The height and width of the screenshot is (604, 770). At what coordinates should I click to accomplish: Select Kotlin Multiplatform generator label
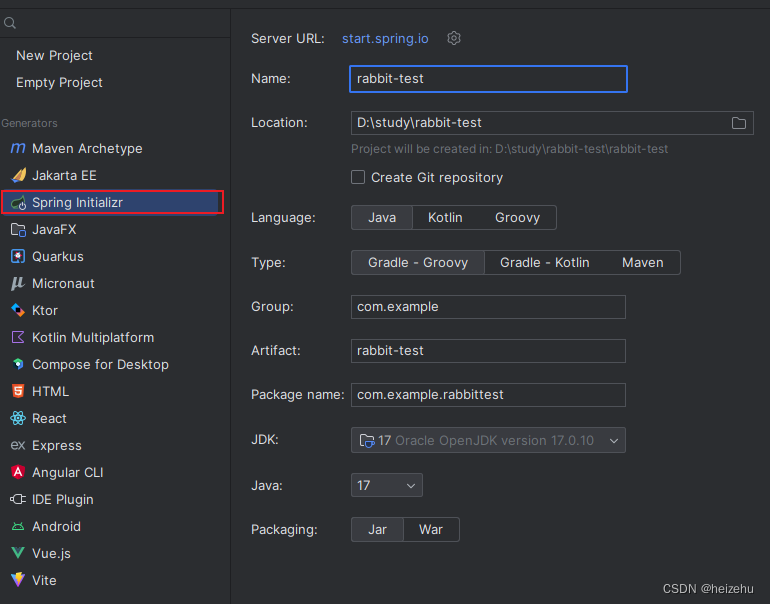(93, 337)
